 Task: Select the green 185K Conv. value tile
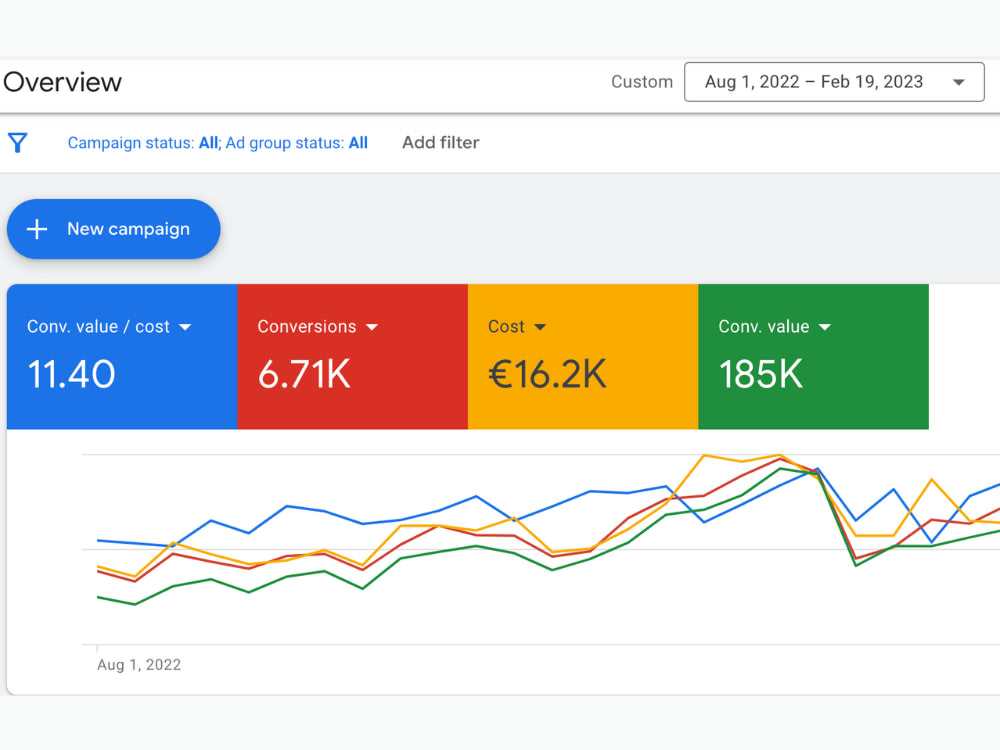pyautogui.click(x=813, y=357)
